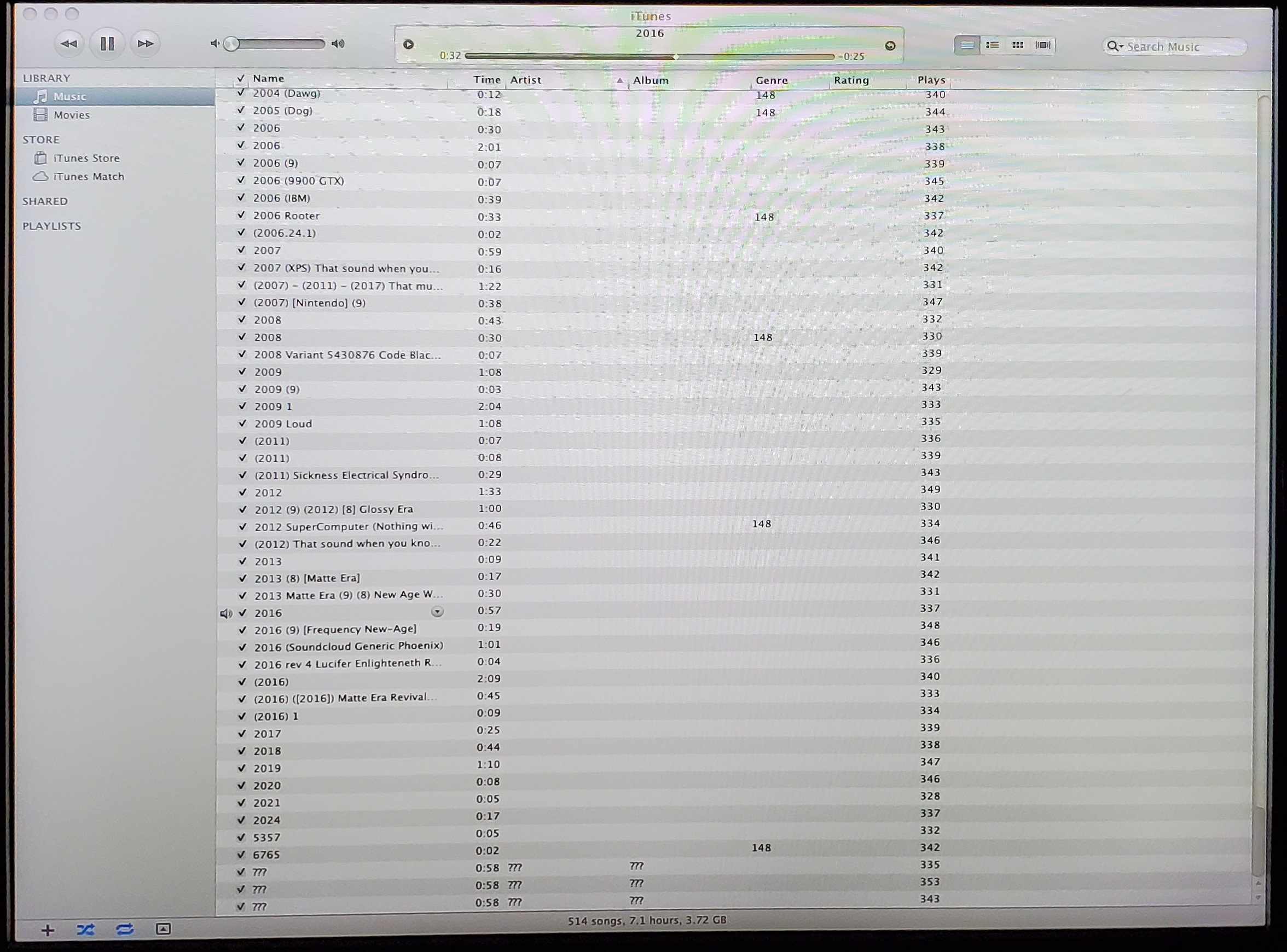
Task: Uncheck the 2009 Loud song
Action: click(x=242, y=423)
